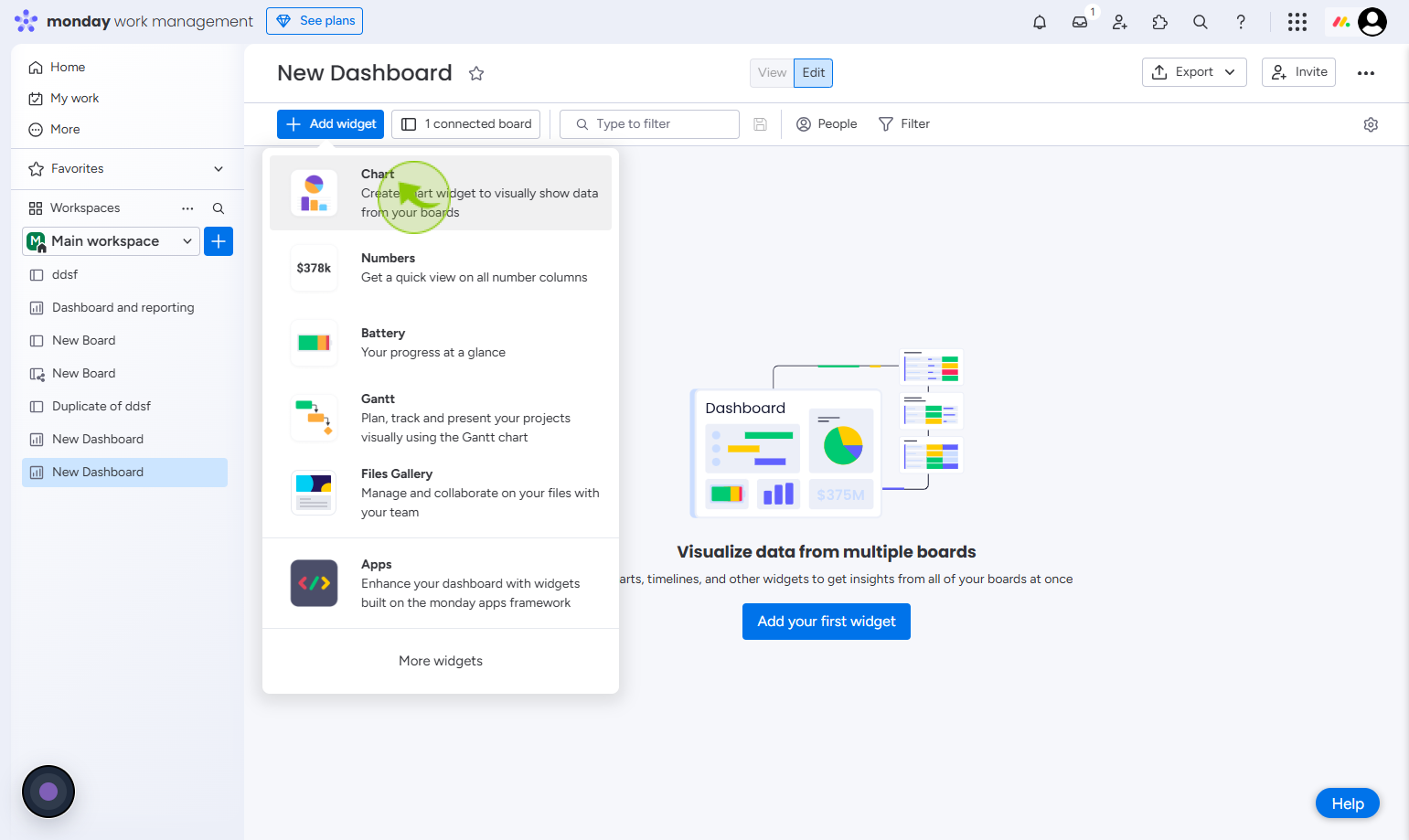Image resolution: width=1409 pixels, height=840 pixels.
Task: Open the inbox tray icon
Action: pos(1080,22)
